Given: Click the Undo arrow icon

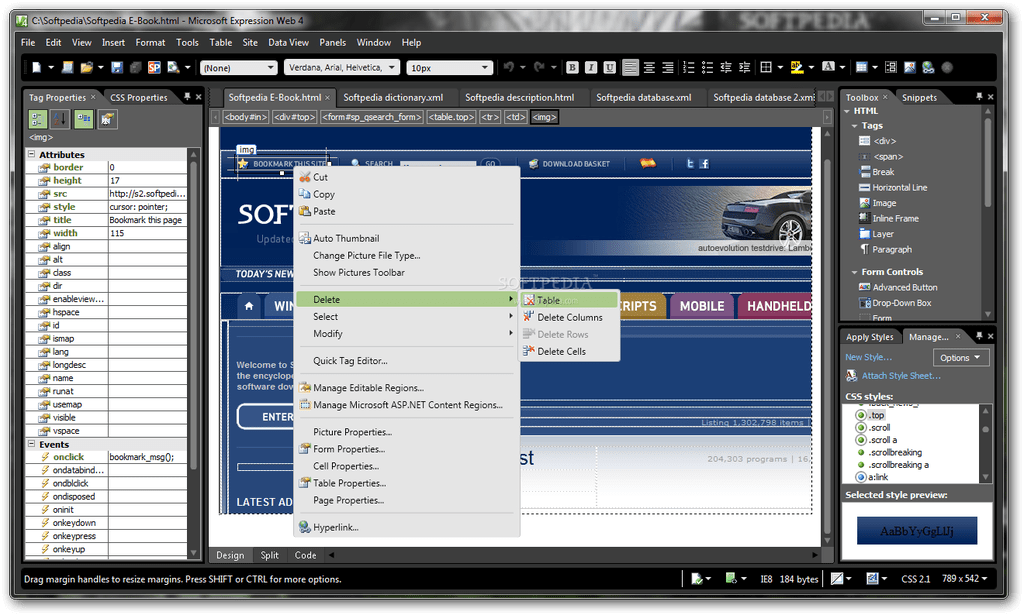Looking at the screenshot, I should click(509, 67).
